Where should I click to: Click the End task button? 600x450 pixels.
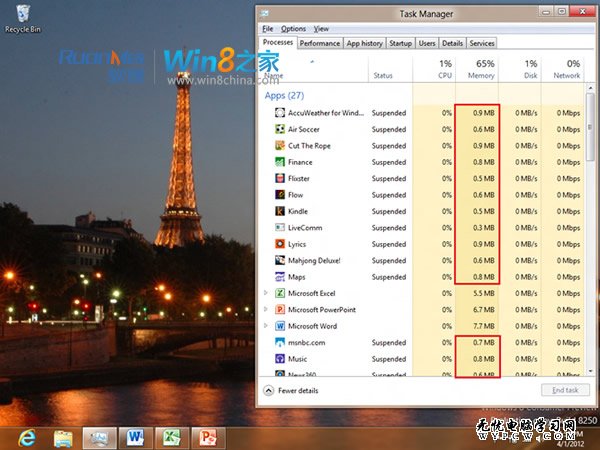pyautogui.click(x=566, y=390)
